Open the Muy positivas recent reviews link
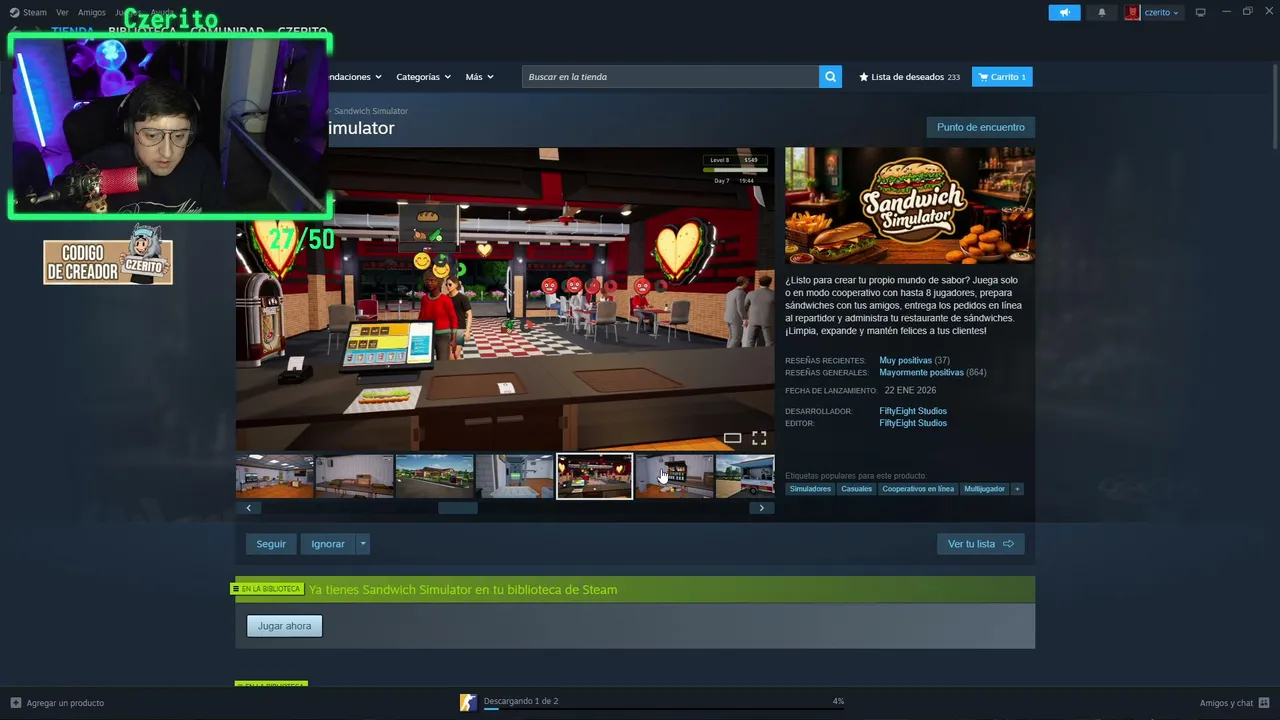Viewport: 1280px width, 720px height. 906,360
